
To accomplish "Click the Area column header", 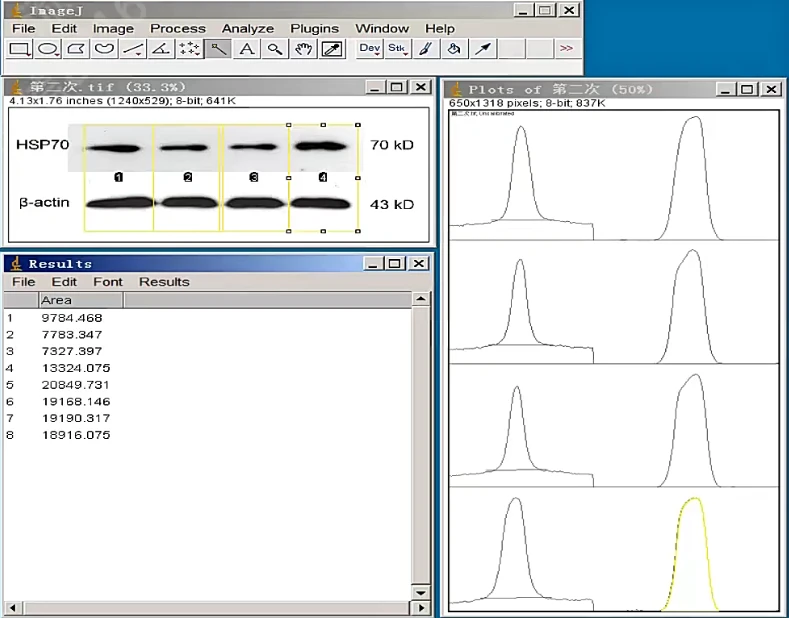I will (x=56, y=300).
